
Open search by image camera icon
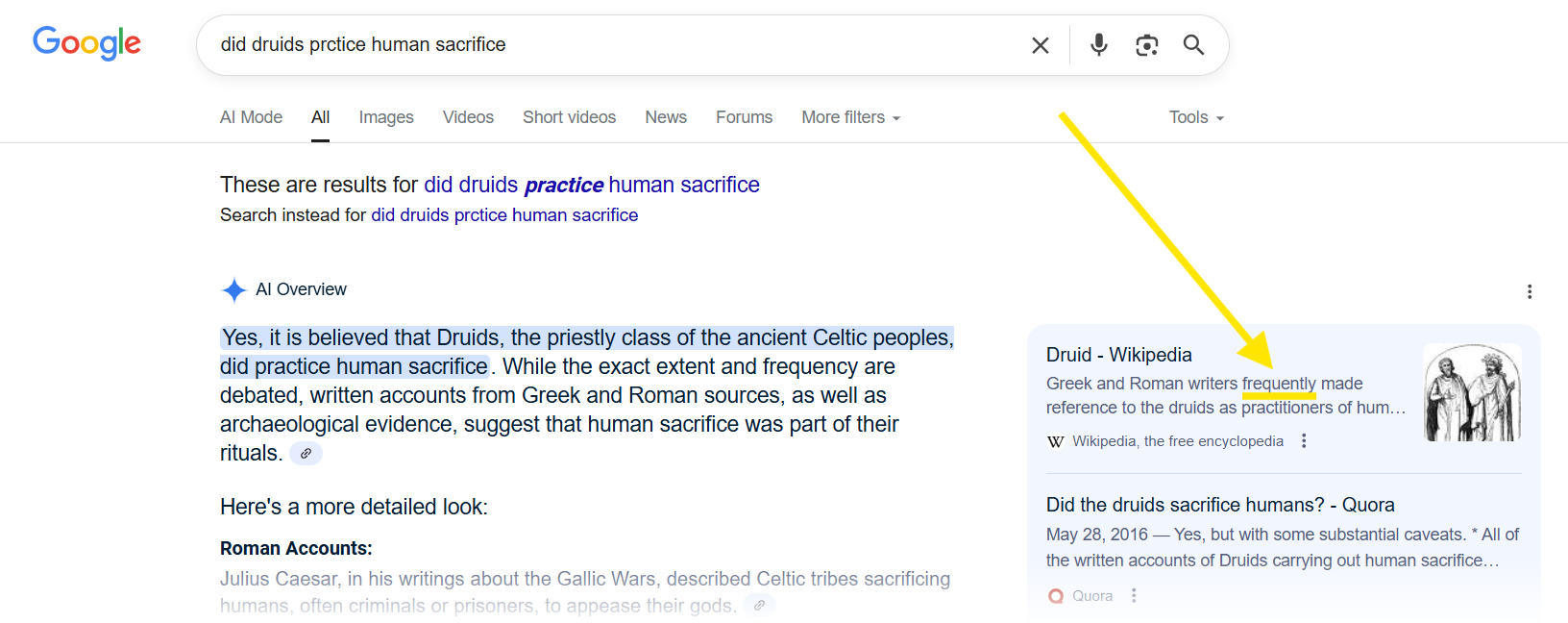(x=1146, y=45)
